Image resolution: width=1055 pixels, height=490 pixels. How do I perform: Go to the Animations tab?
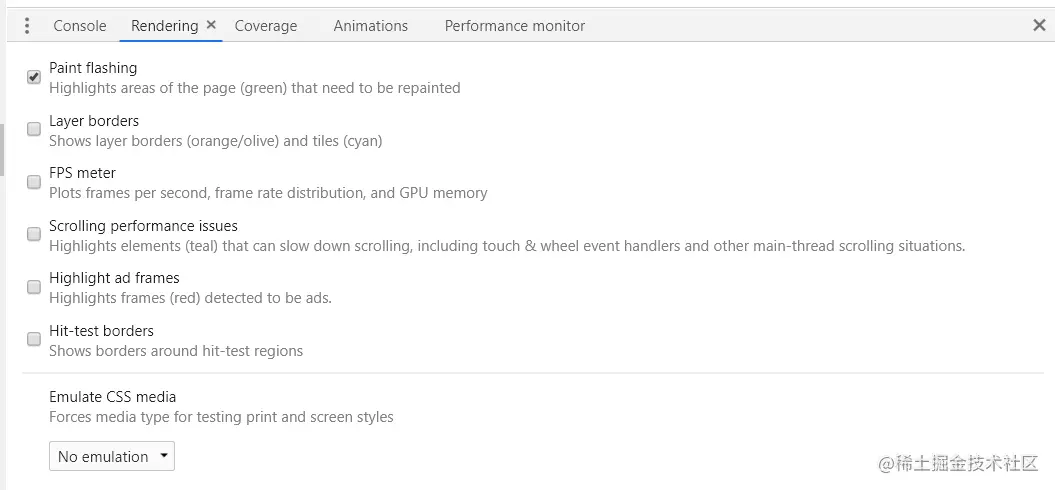pos(371,26)
